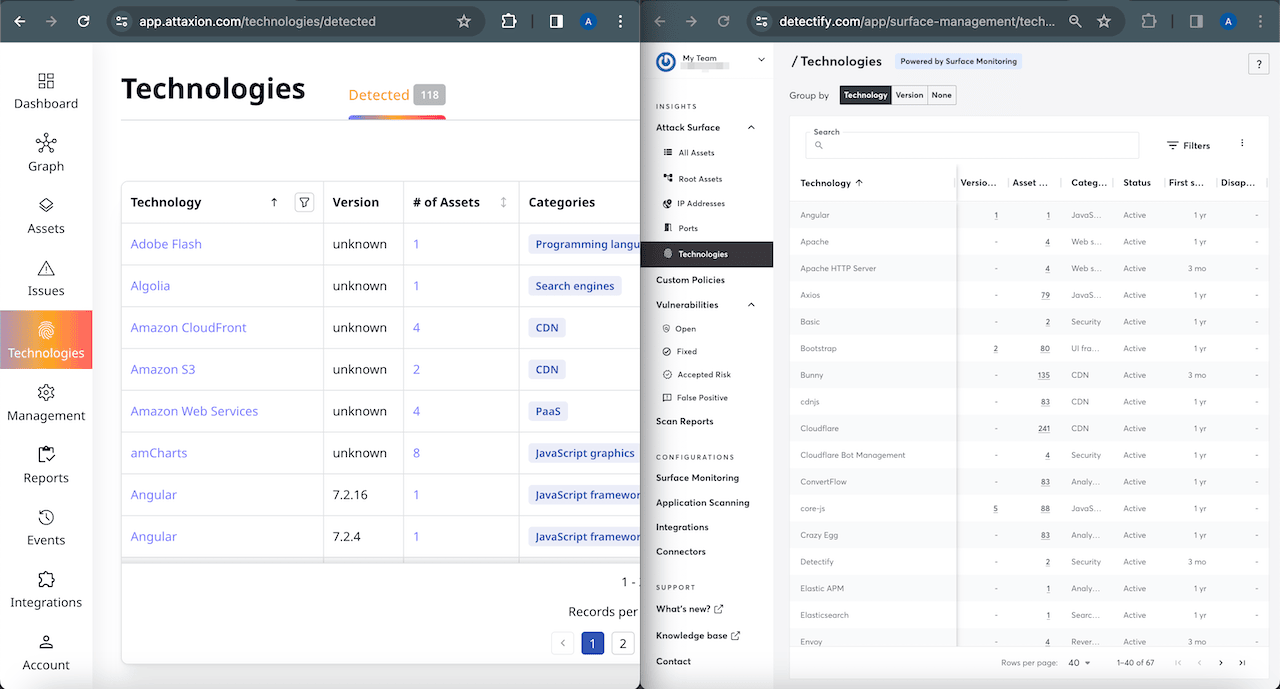Open the Filters panel in Detectify
Image resolution: width=1280 pixels, height=689 pixels.
[x=1188, y=145]
